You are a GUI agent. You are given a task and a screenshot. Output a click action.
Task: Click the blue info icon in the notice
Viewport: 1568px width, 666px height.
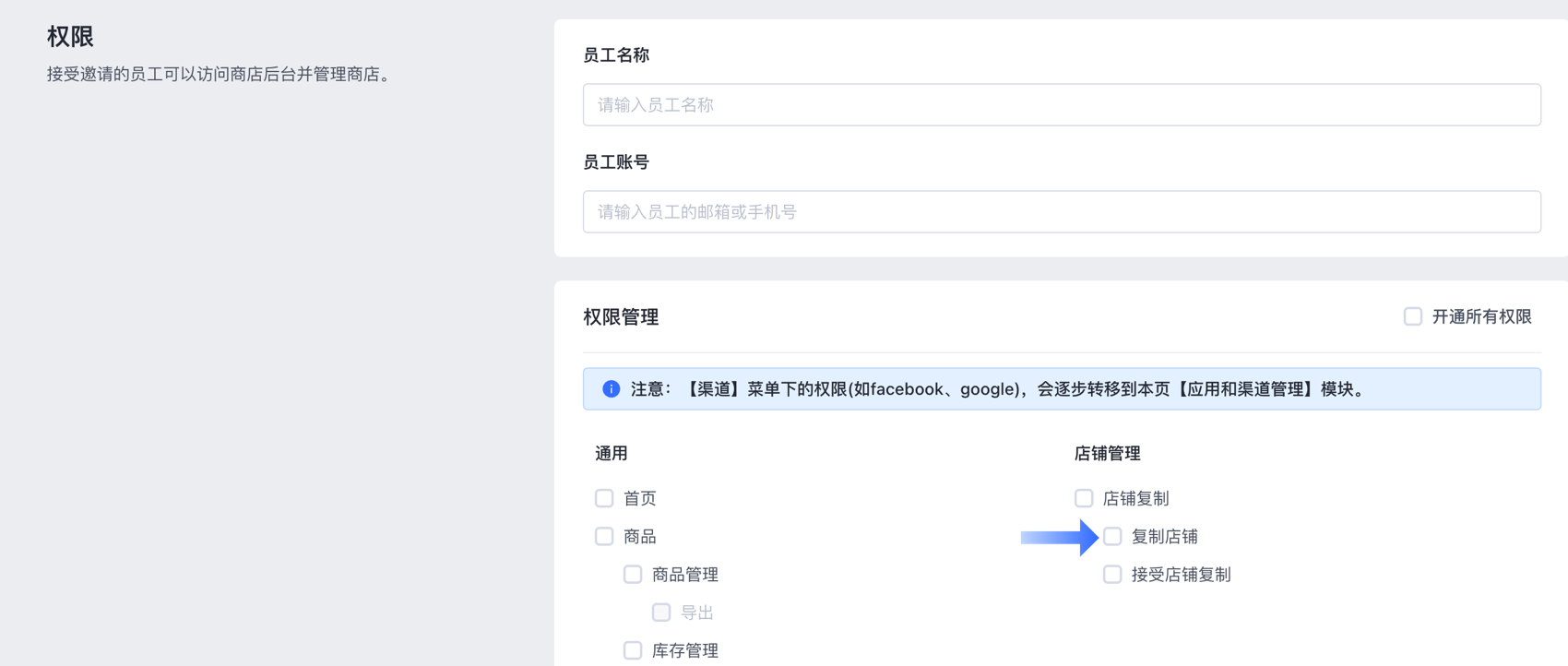pos(611,389)
